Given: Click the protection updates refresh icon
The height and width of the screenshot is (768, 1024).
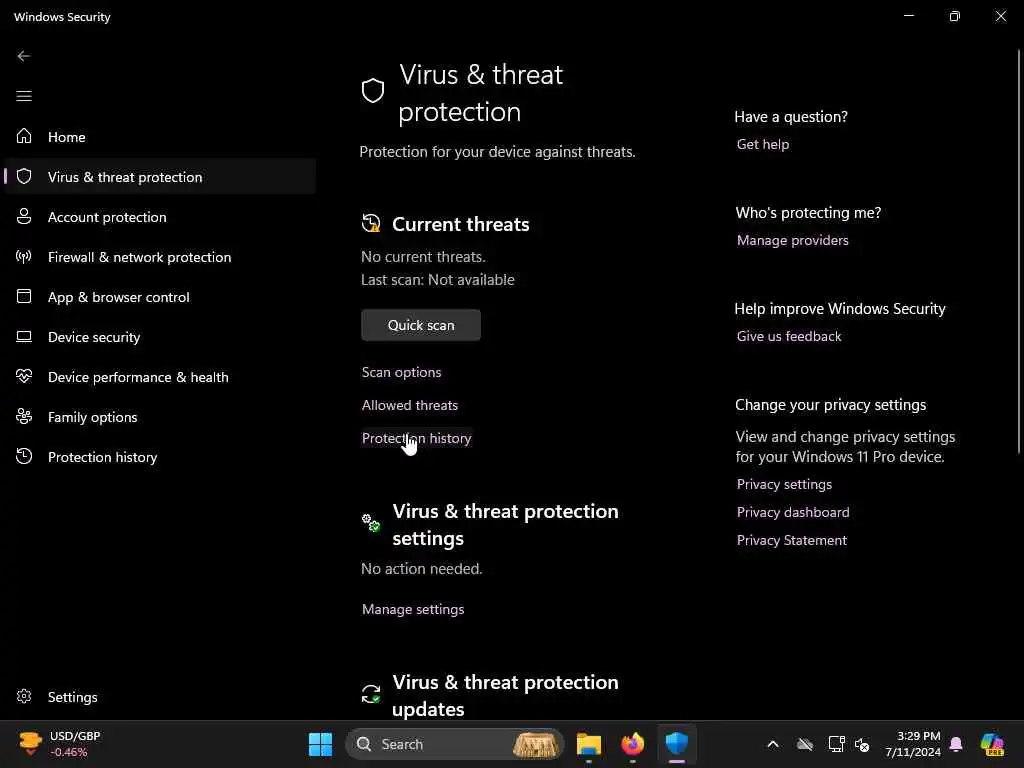Looking at the screenshot, I should (371, 694).
